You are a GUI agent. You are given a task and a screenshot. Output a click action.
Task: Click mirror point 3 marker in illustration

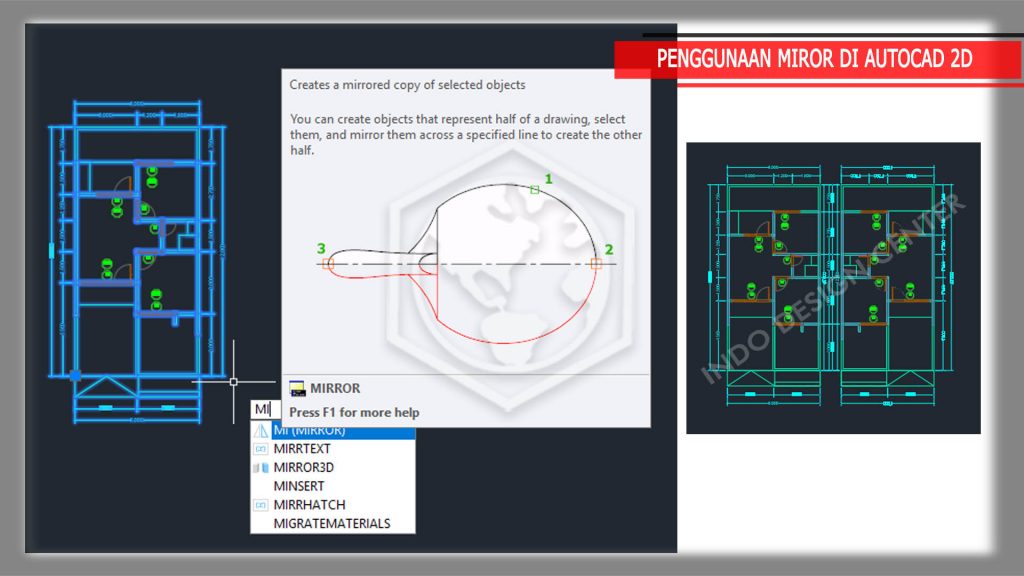tap(328, 263)
